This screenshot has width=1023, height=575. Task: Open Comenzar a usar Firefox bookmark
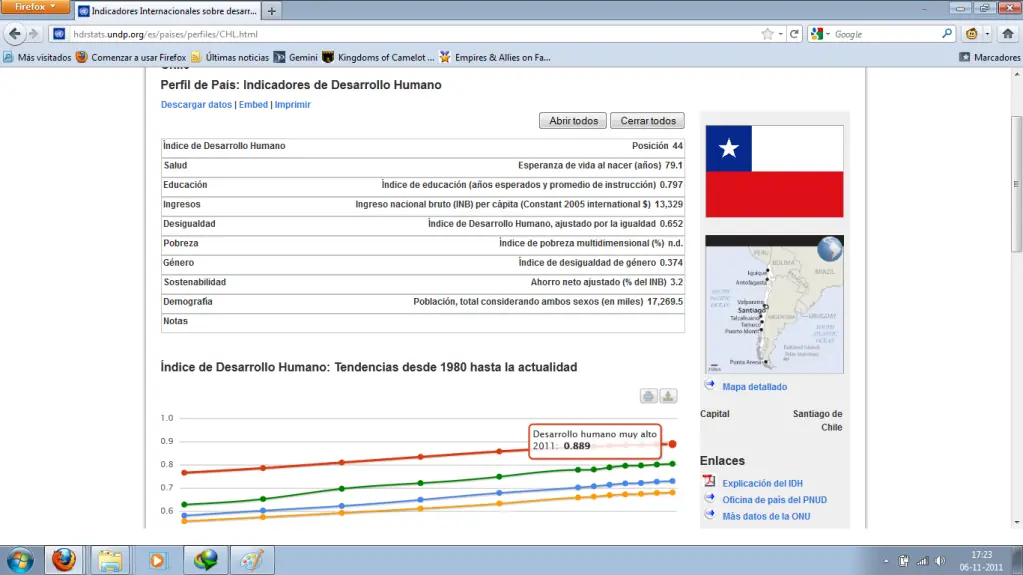[131, 57]
